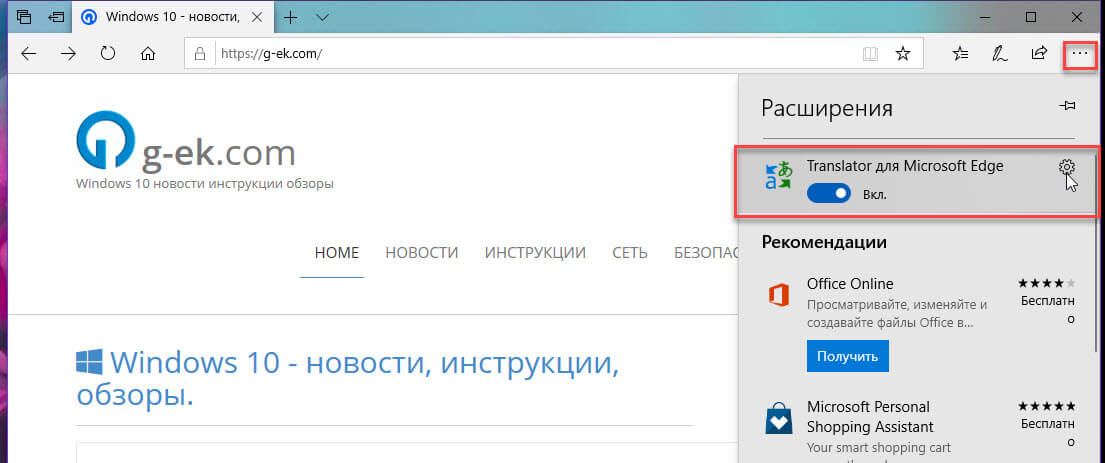Share this page icon
The height and width of the screenshot is (463, 1105).
pos(1039,54)
